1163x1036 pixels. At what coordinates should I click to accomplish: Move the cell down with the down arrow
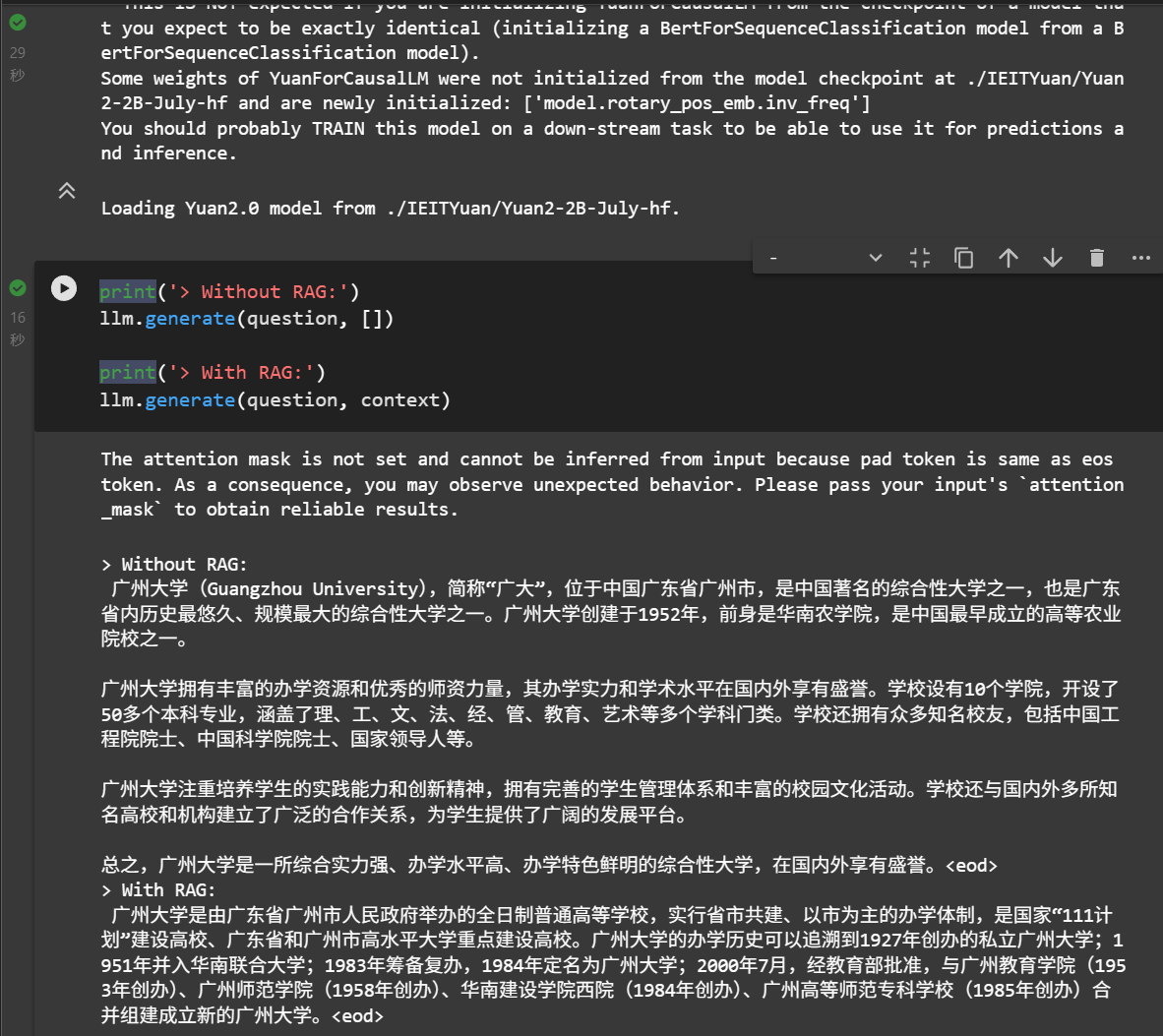(x=1053, y=258)
